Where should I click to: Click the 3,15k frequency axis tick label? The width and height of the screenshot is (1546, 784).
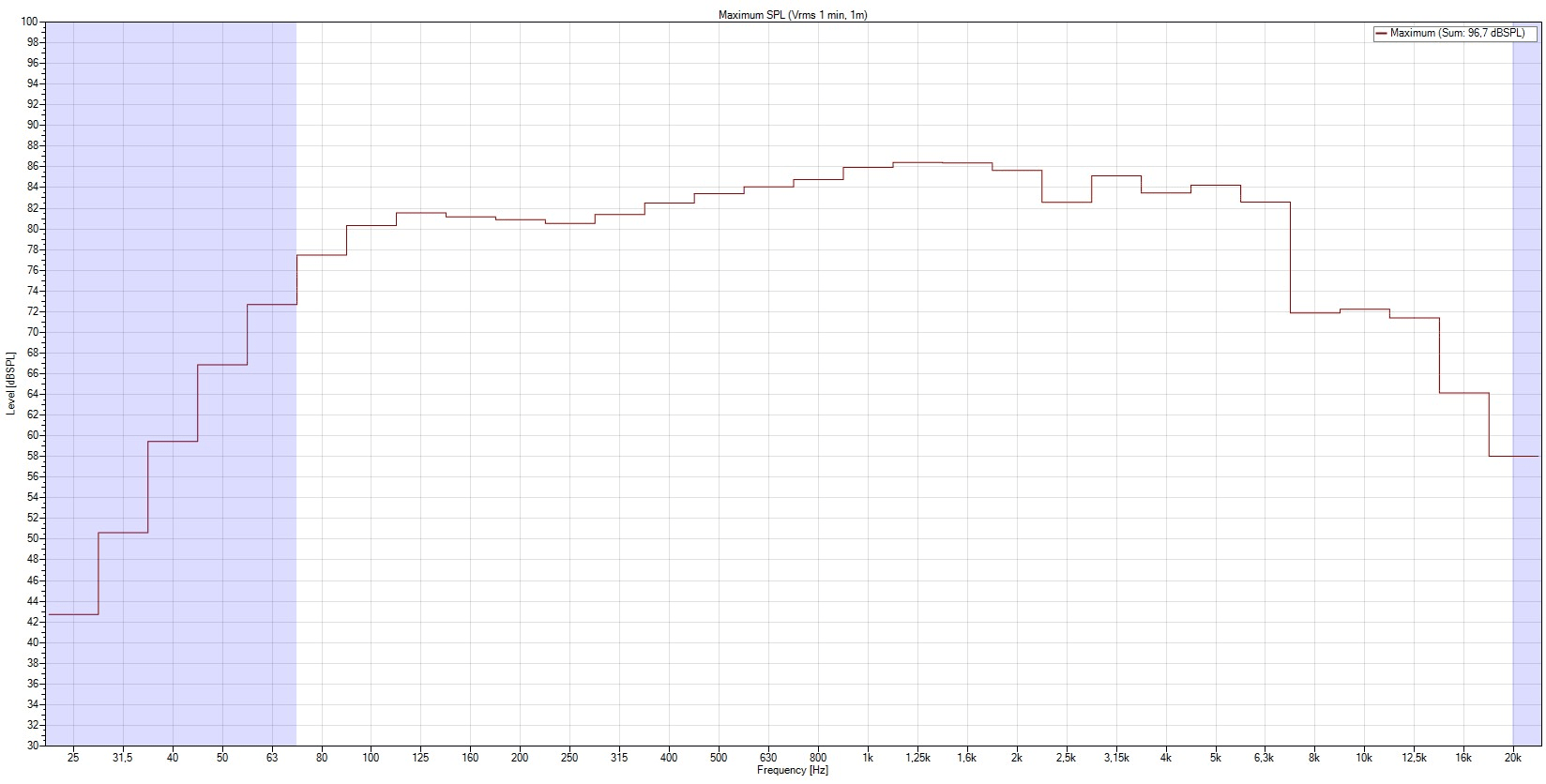[1115, 758]
